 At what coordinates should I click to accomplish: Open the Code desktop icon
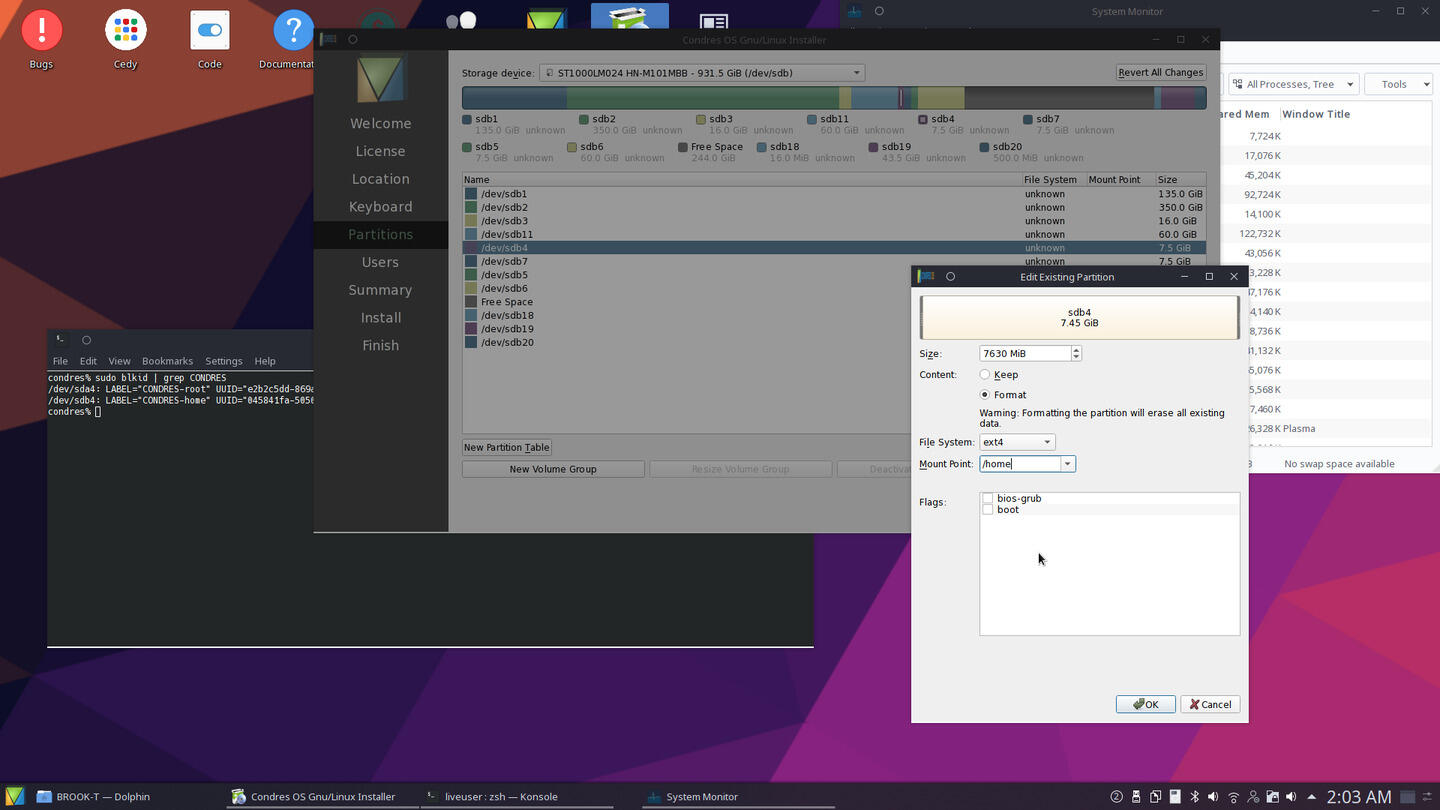[x=209, y=40]
